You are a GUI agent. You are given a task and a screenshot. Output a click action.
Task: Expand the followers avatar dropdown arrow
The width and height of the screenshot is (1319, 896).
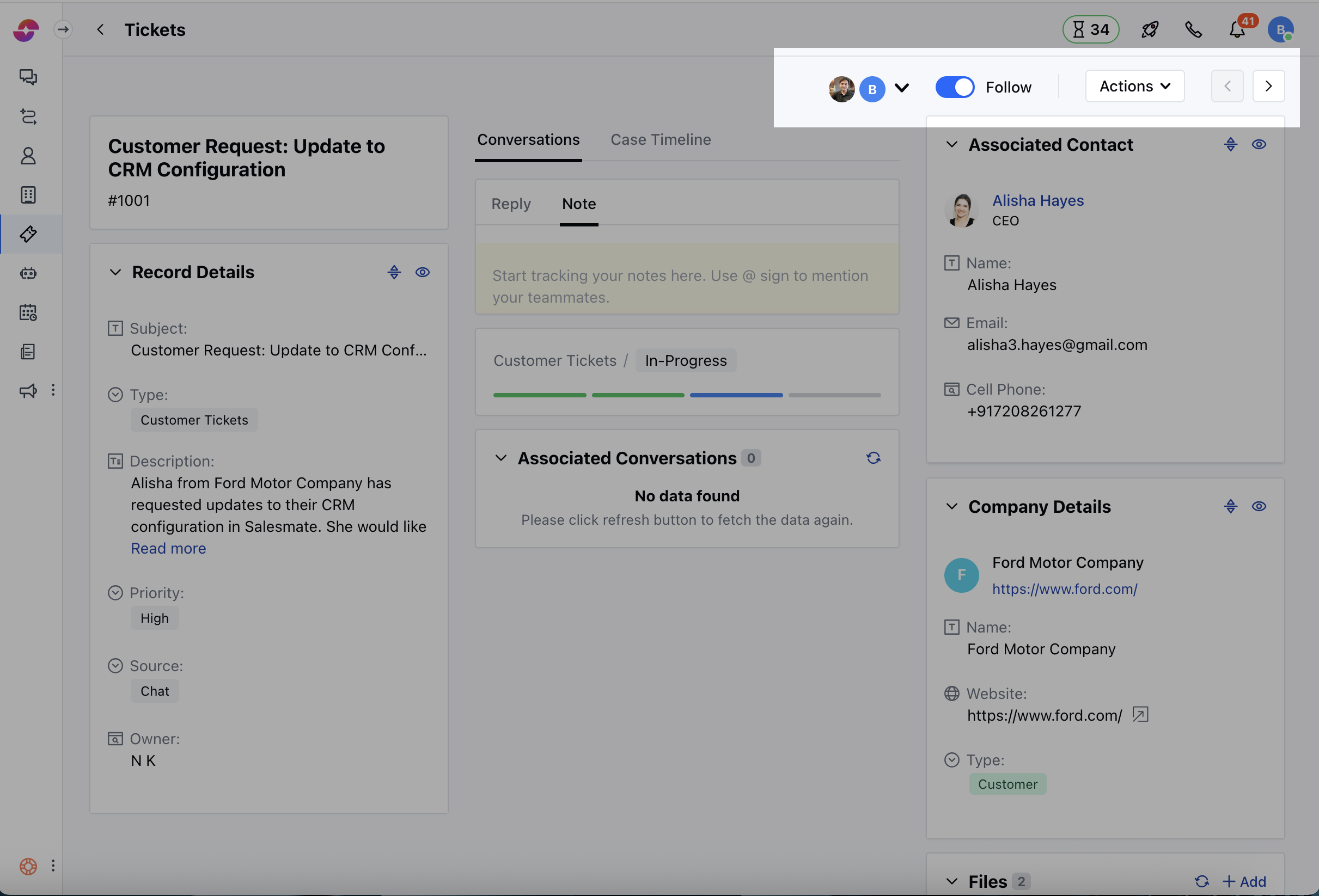coord(901,88)
